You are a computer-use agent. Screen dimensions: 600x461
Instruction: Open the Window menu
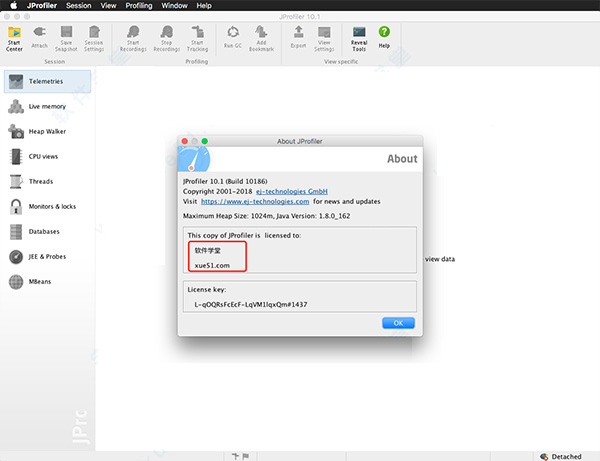point(174,5)
